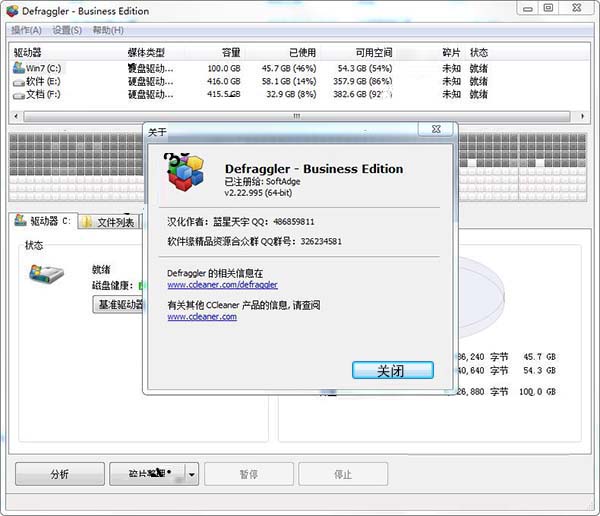
Task: Switch to the 文件列表 tab
Action: (x=109, y=222)
